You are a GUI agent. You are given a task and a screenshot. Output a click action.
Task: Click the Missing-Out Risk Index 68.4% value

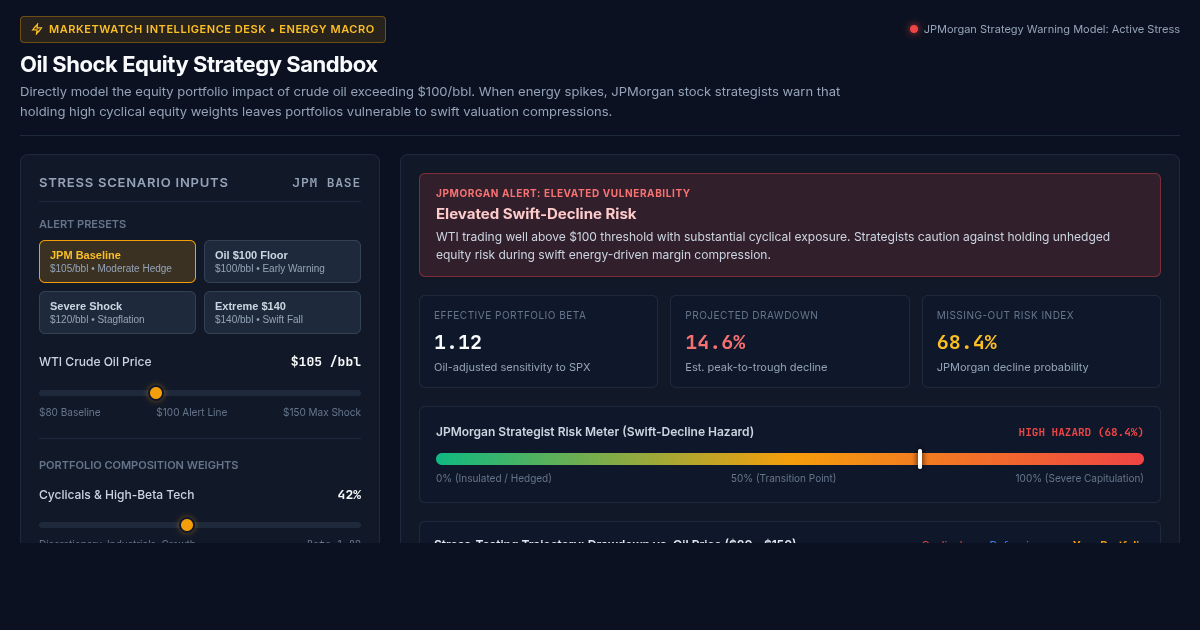click(x=967, y=342)
